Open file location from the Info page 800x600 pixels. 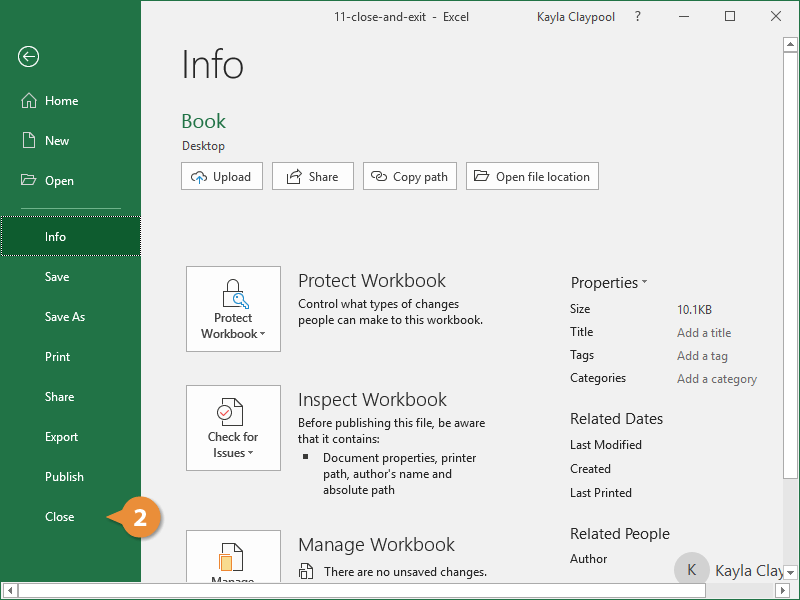click(x=532, y=176)
